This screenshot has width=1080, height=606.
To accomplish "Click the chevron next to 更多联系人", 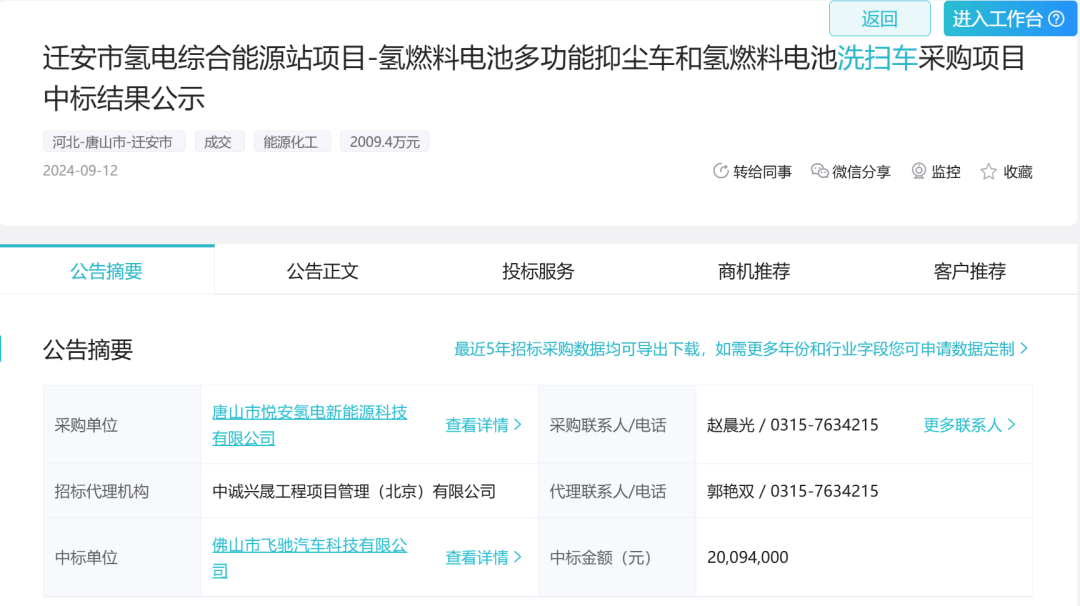I will [x=1012, y=425].
